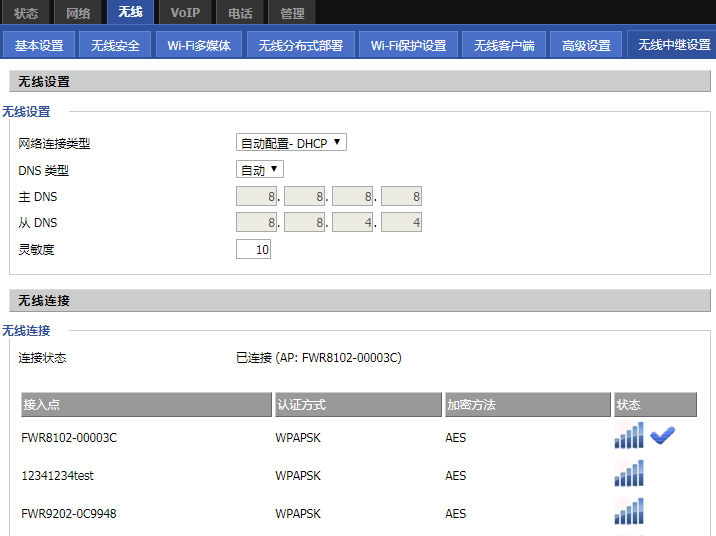
Task: Click signal strength icon for FWR8102-00003C
Action: pyautogui.click(x=629, y=436)
